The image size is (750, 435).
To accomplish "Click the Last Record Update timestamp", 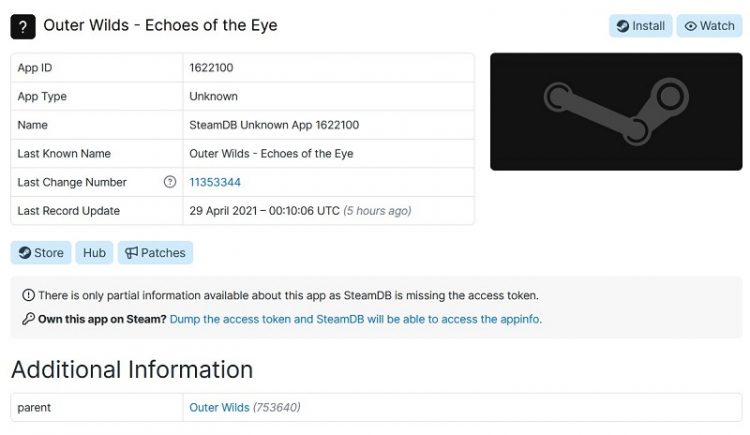I will pos(264,211).
